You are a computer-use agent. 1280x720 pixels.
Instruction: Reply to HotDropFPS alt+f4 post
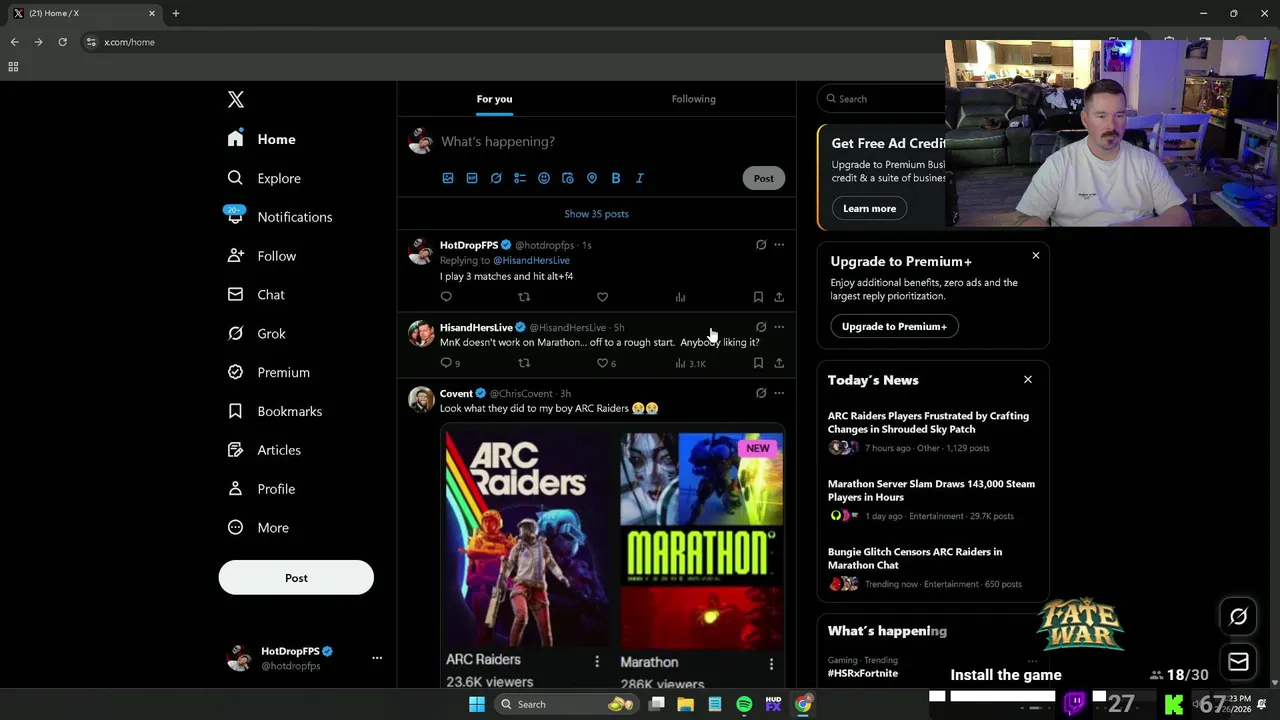446,297
